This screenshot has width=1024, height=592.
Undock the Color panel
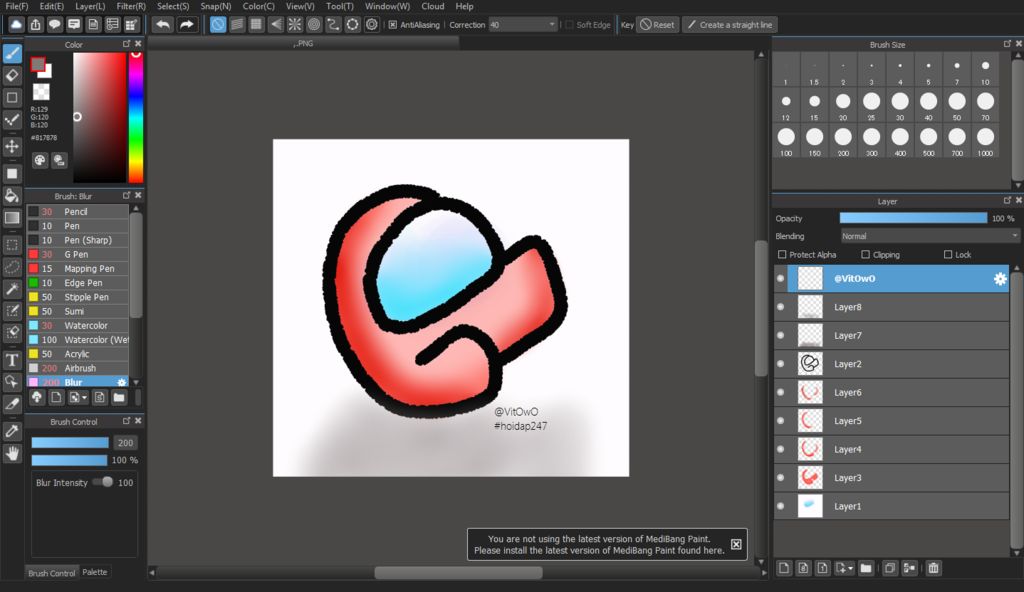[127, 44]
